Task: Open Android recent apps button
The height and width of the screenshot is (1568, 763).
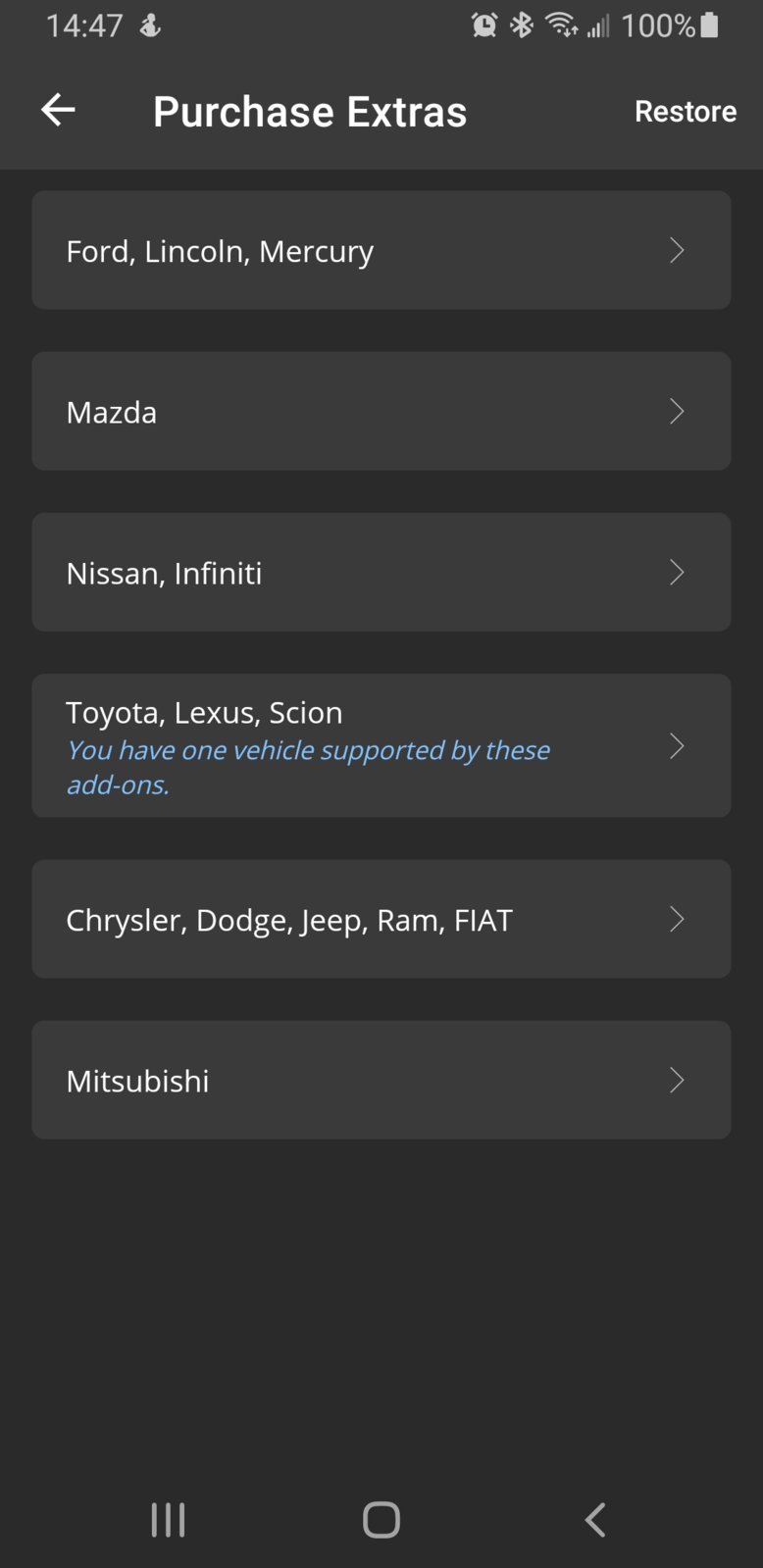Action: 168,1520
